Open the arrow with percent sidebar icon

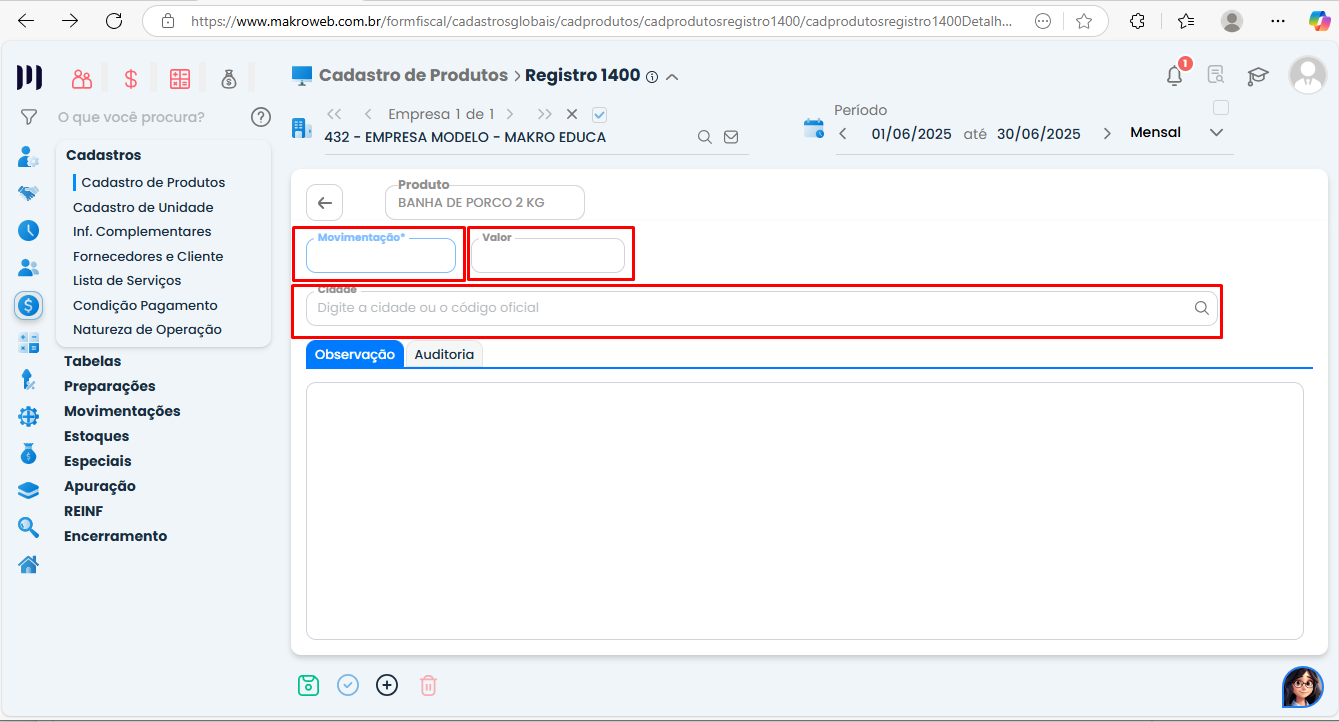29,380
